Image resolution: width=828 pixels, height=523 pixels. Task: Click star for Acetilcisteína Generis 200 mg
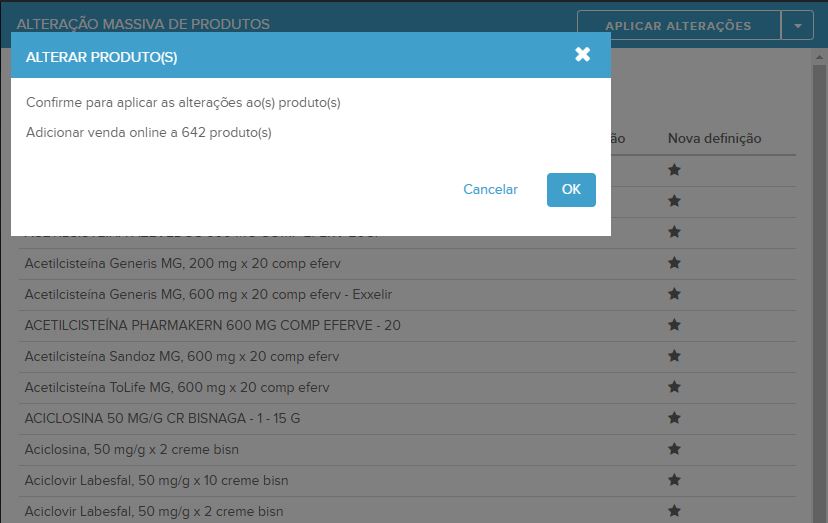(x=674, y=263)
